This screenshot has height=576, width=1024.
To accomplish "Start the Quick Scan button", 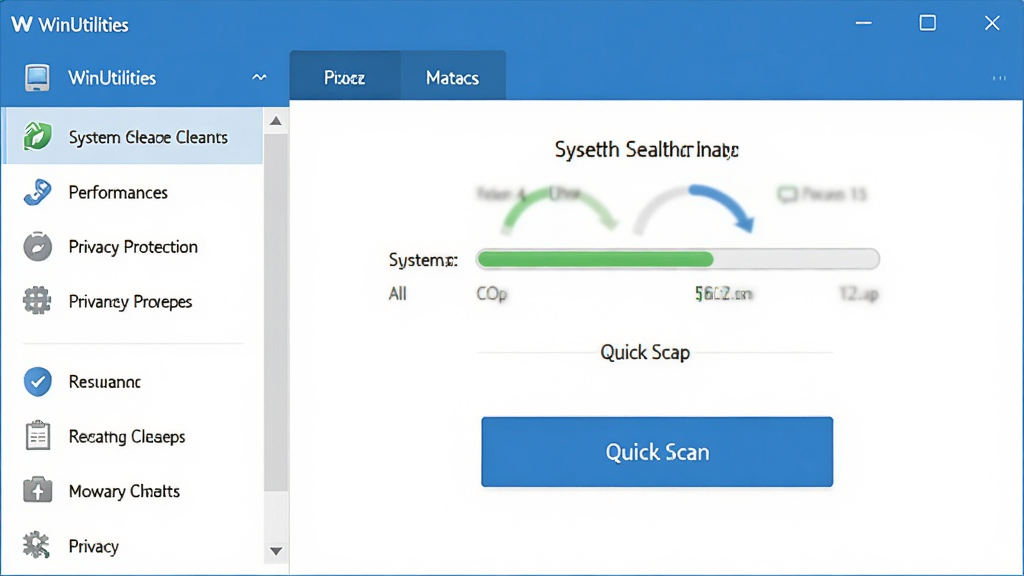I will coord(657,452).
